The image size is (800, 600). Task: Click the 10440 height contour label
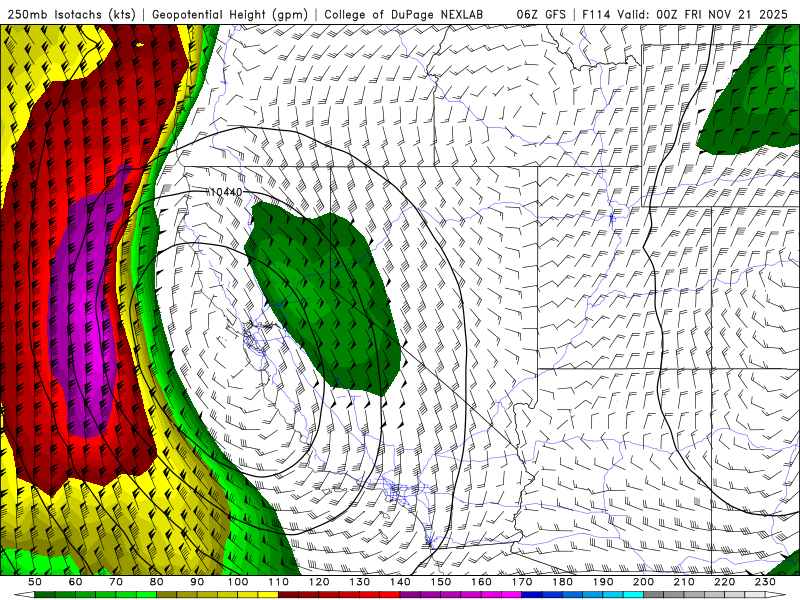tap(226, 192)
